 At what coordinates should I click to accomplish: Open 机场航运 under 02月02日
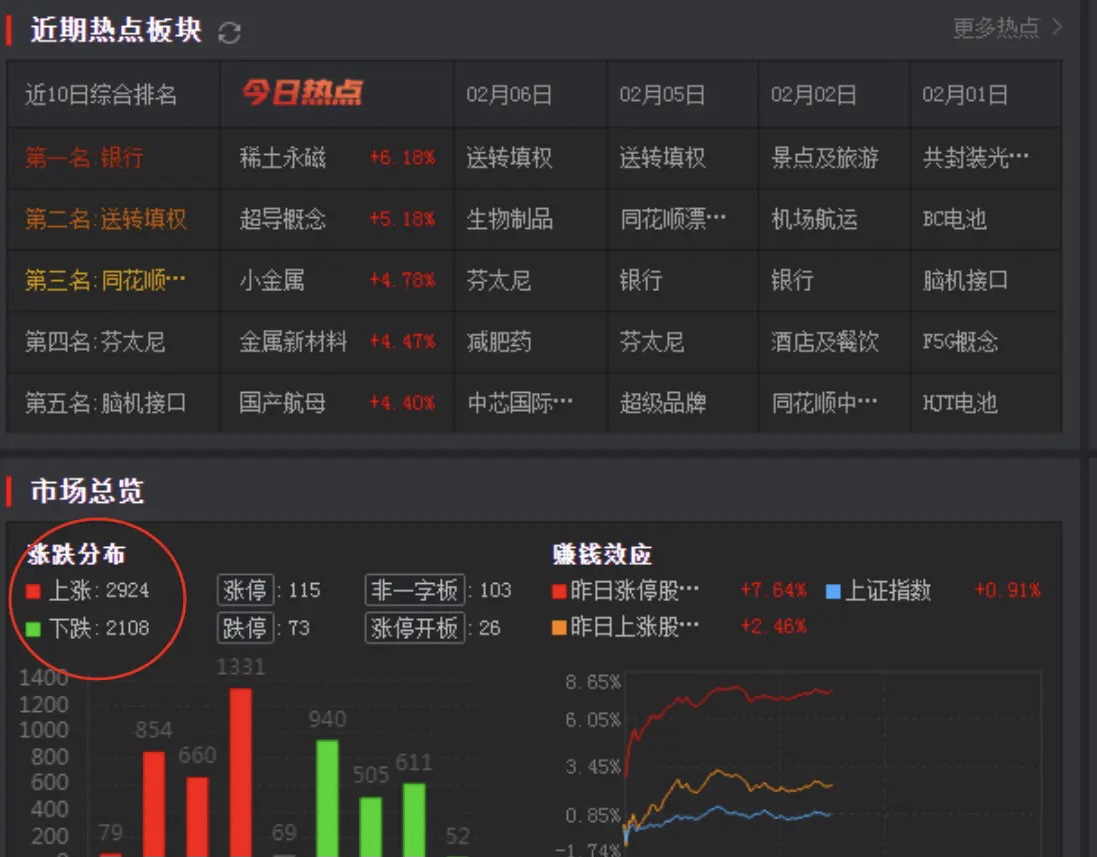[814, 219]
